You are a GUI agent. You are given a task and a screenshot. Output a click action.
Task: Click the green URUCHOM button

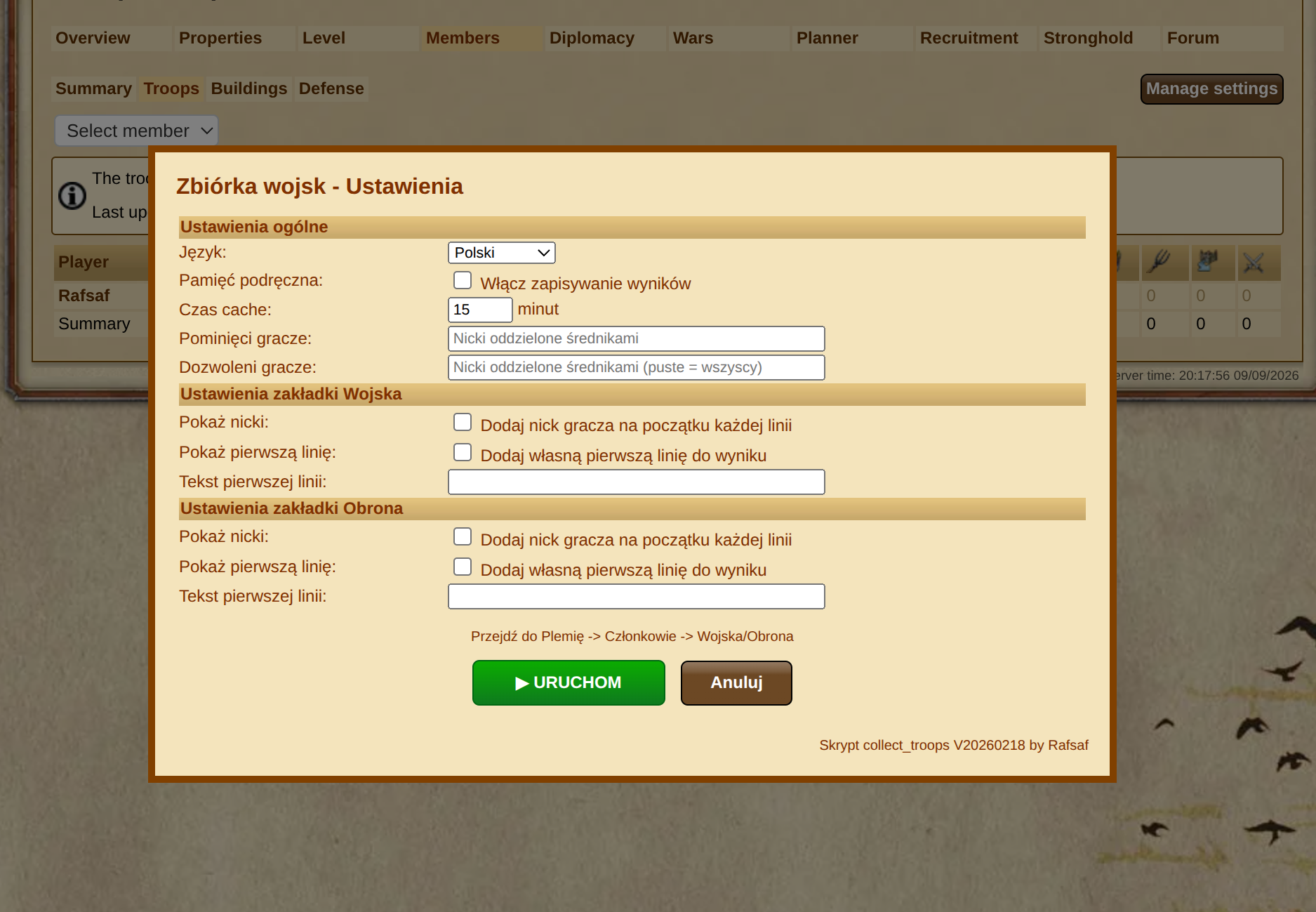[x=569, y=682]
